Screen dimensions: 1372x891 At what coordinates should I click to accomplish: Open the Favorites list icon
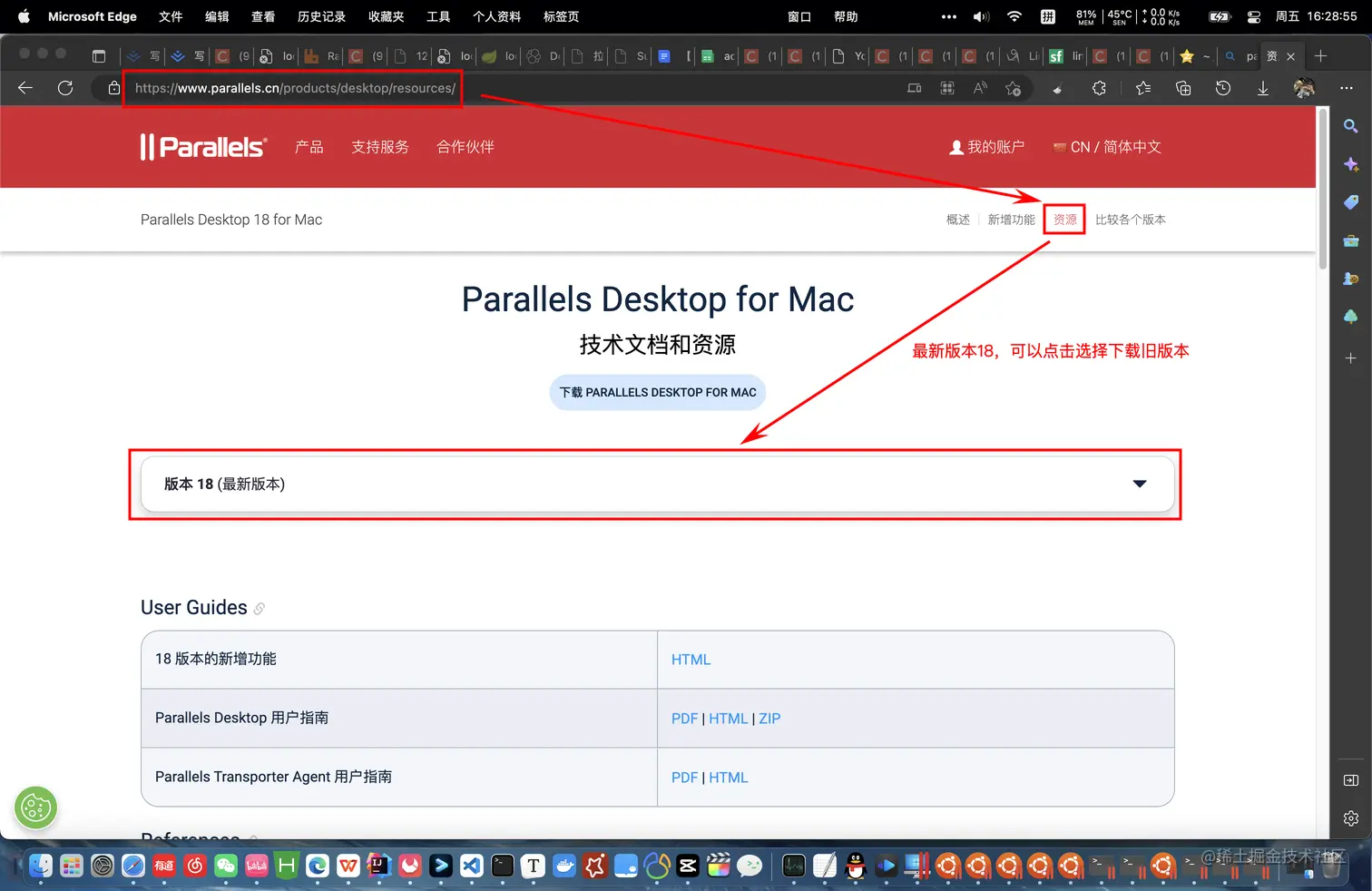[1143, 88]
